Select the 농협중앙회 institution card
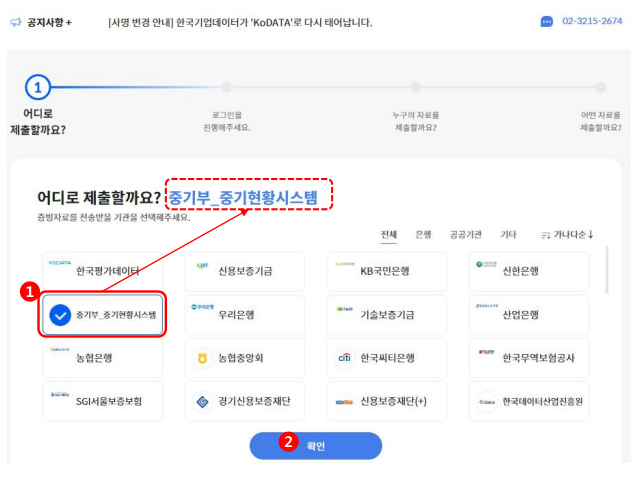The image size is (638, 487). (245, 358)
